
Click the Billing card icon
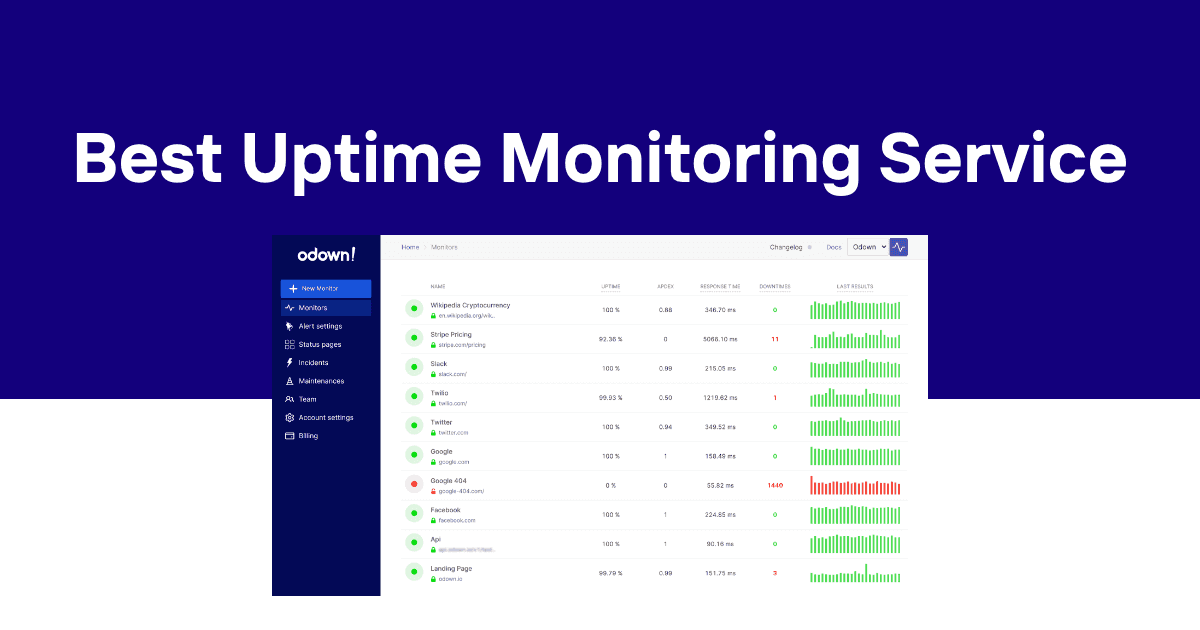pyautogui.click(x=289, y=436)
